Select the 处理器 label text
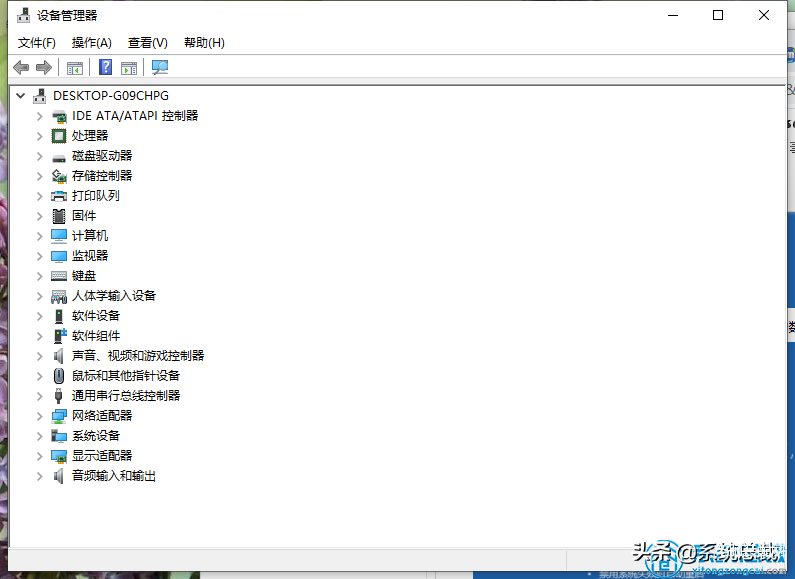 [x=90, y=136]
